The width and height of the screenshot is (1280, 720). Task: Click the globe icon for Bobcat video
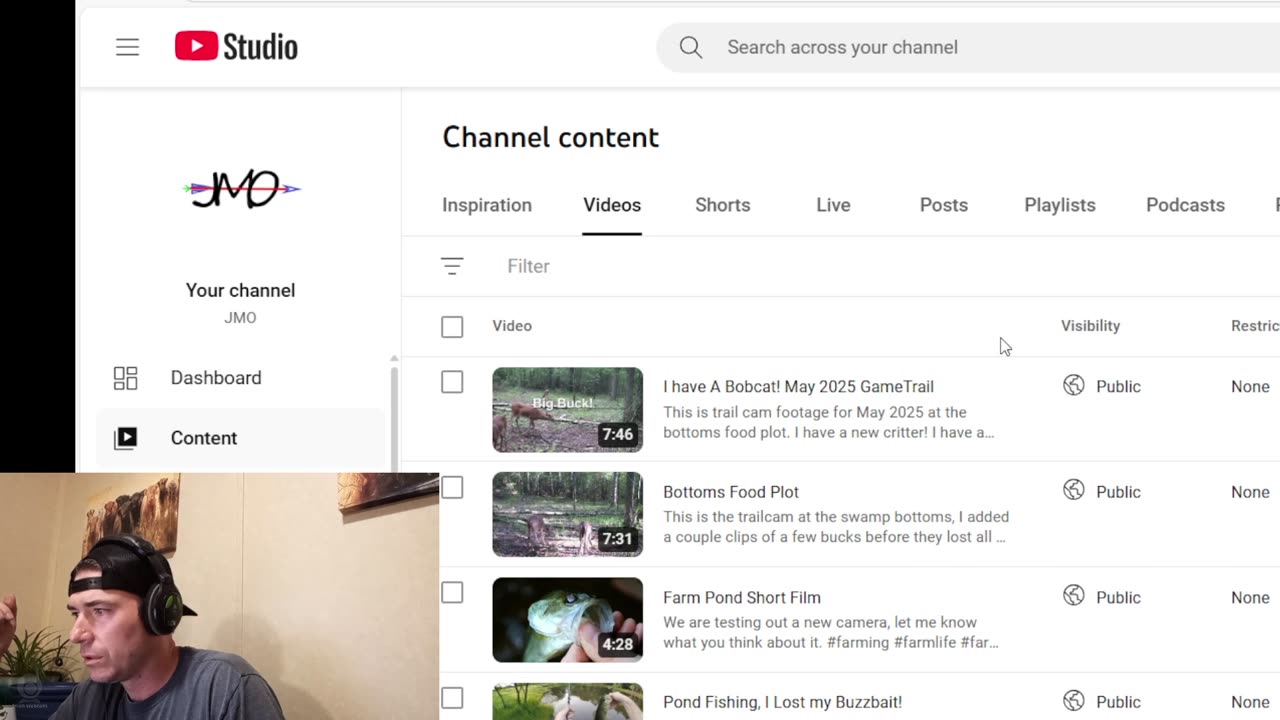coord(1074,386)
